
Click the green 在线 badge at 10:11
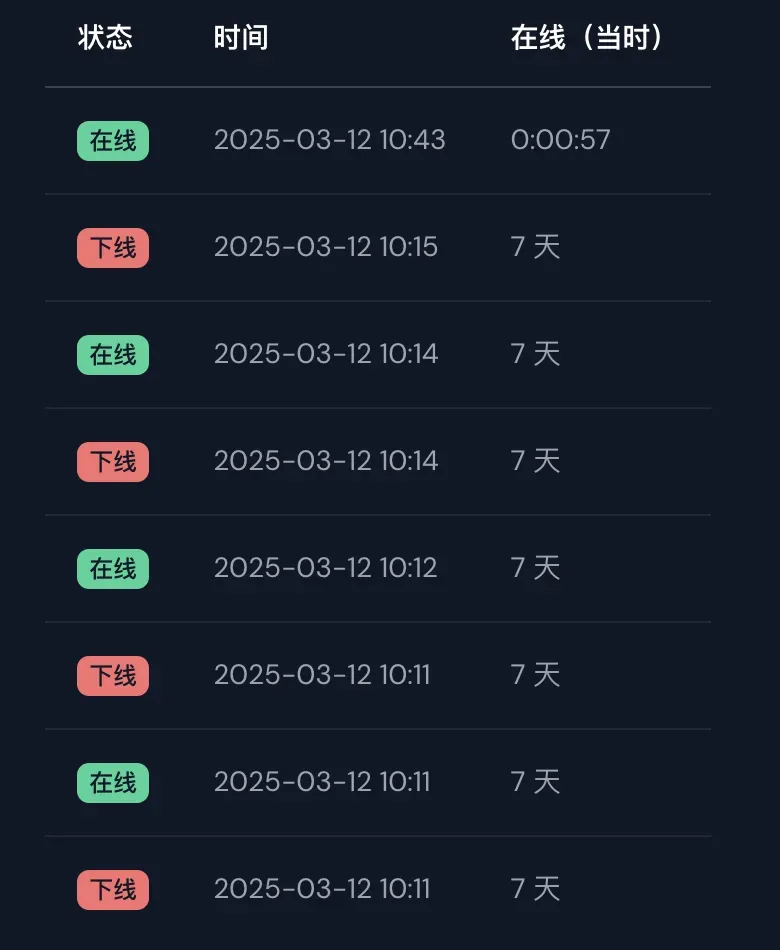tap(113, 783)
